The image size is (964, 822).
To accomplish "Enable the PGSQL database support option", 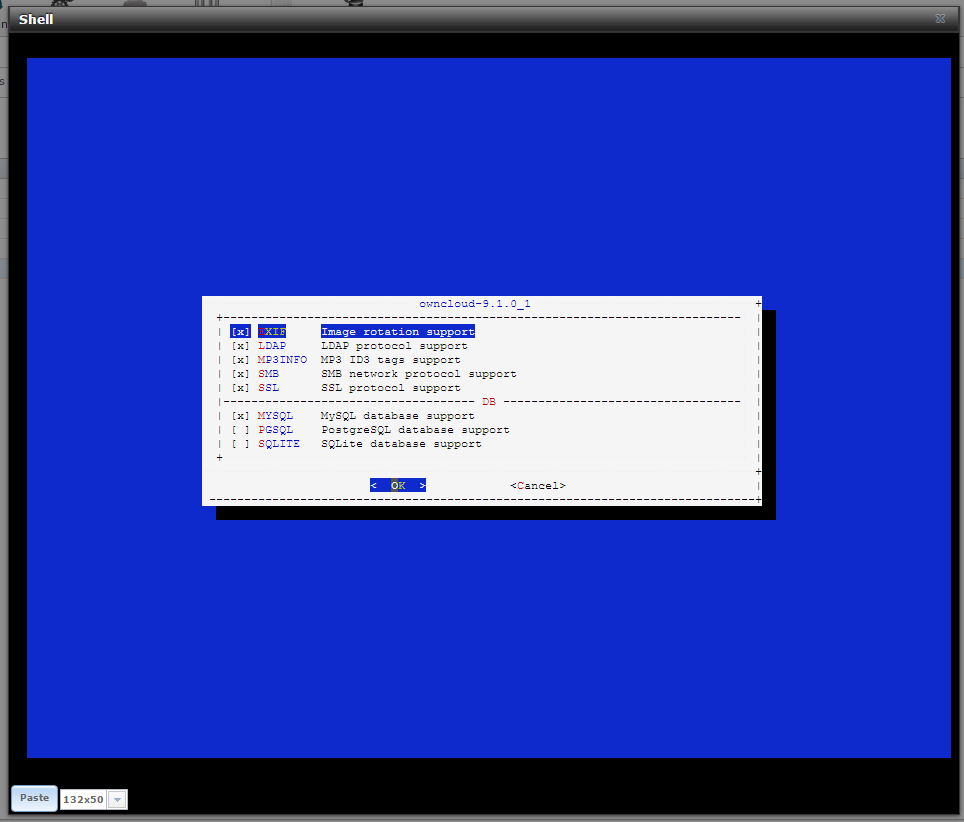I will click(x=240, y=430).
